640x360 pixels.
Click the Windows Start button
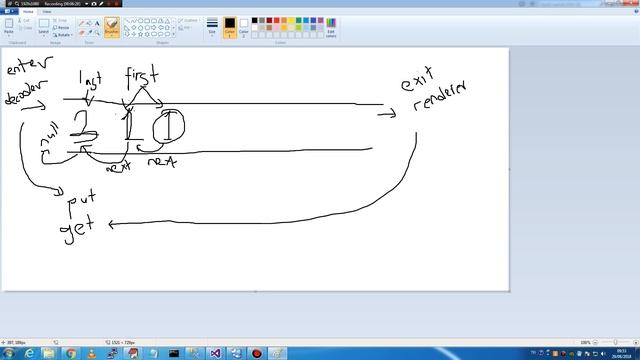click(9, 353)
